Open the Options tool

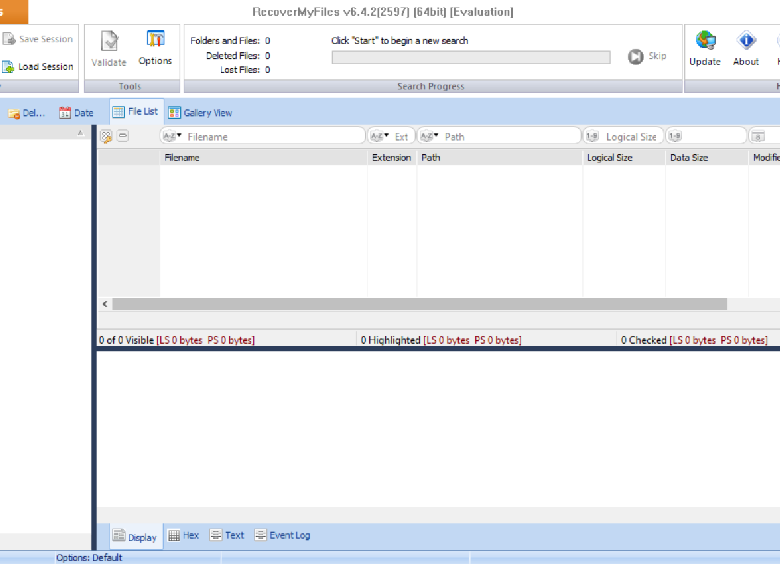pos(155,48)
